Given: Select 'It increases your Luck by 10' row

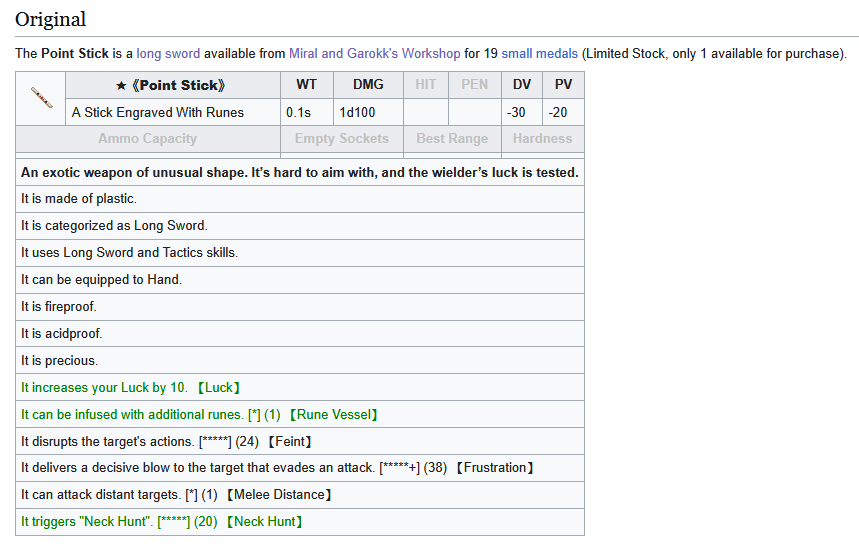Looking at the screenshot, I should (300, 387).
